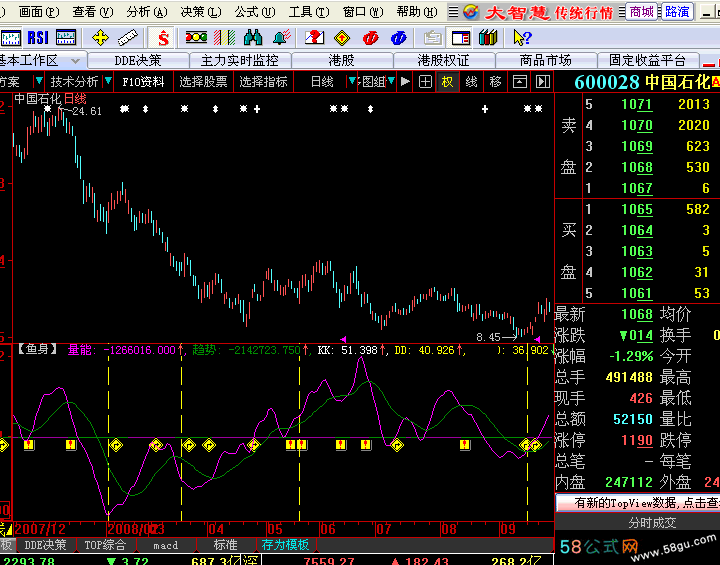Open the 决策(L) menu
Image resolution: width=720 pixels, height=565 pixels.
click(x=201, y=11)
